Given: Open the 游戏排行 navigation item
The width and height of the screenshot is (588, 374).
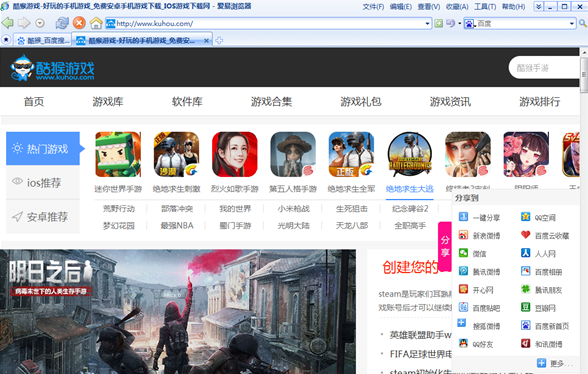Looking at the screenshot, I should point(540,101).
